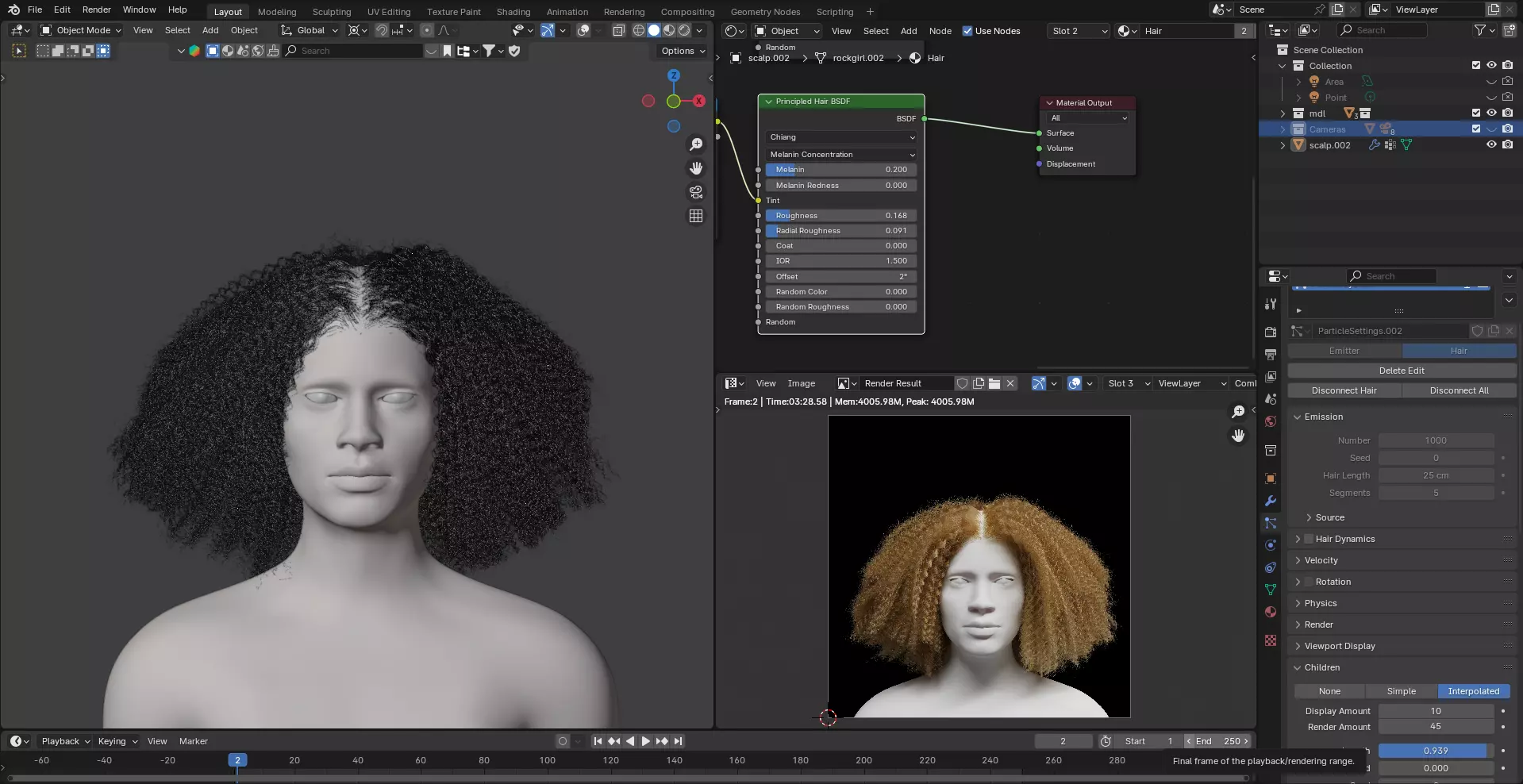Toggle the Use Nodes checkbox
Viewport: 1523px width, 784px height.
(967, 31)
